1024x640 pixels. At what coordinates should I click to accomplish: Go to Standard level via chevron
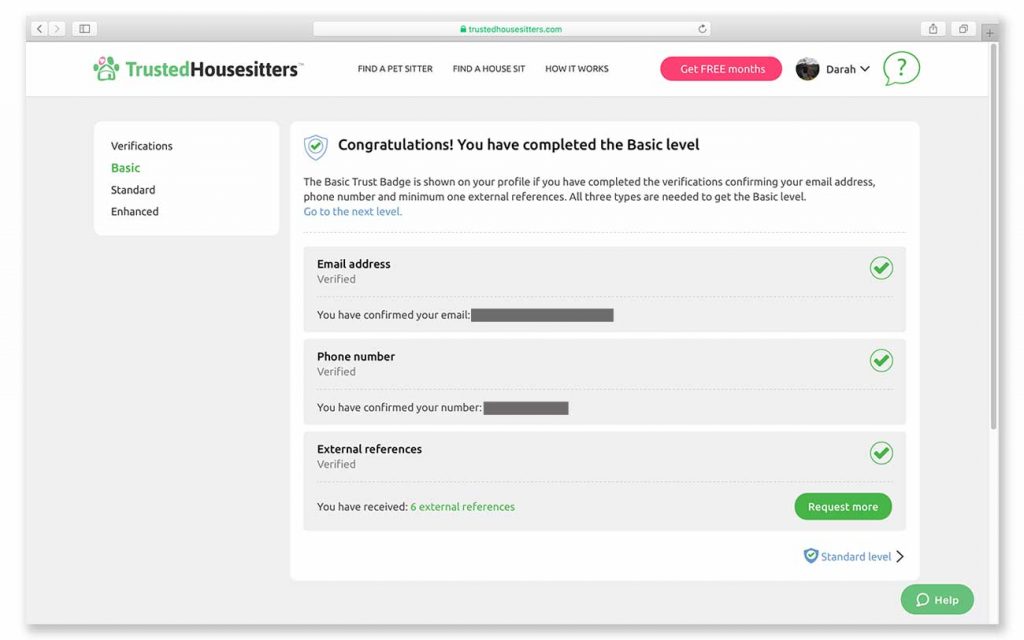[900, 556]
